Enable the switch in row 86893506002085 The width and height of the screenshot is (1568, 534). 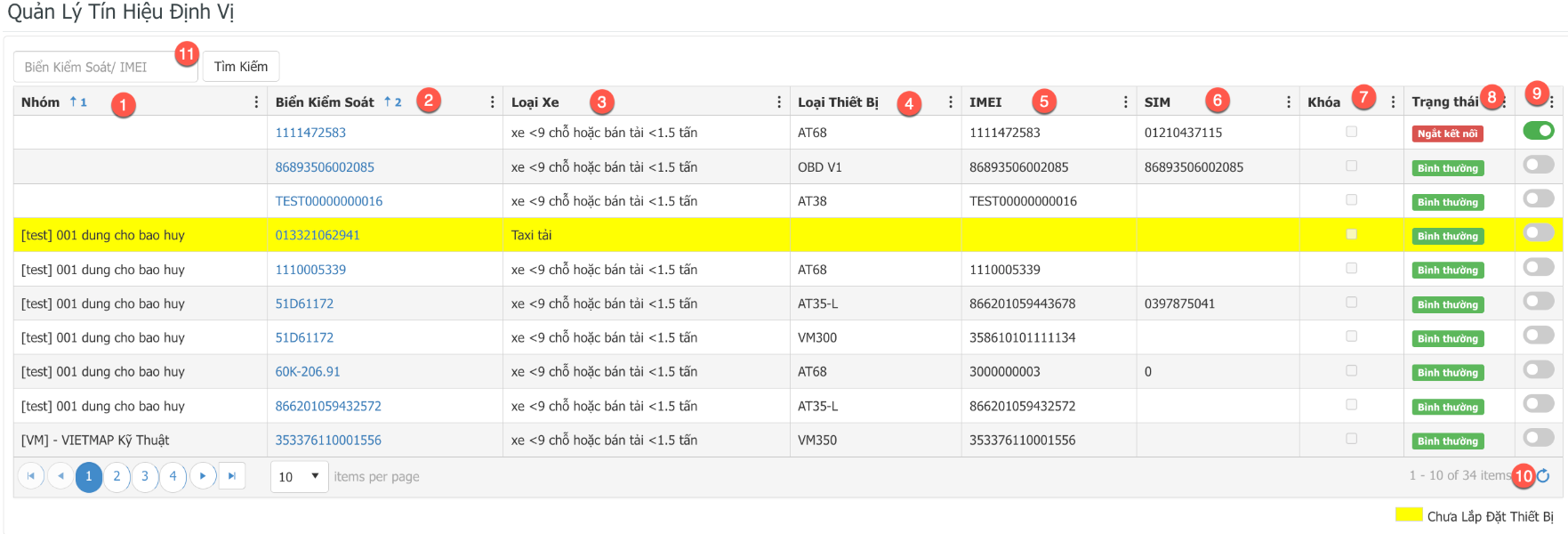coord(1539,165)
